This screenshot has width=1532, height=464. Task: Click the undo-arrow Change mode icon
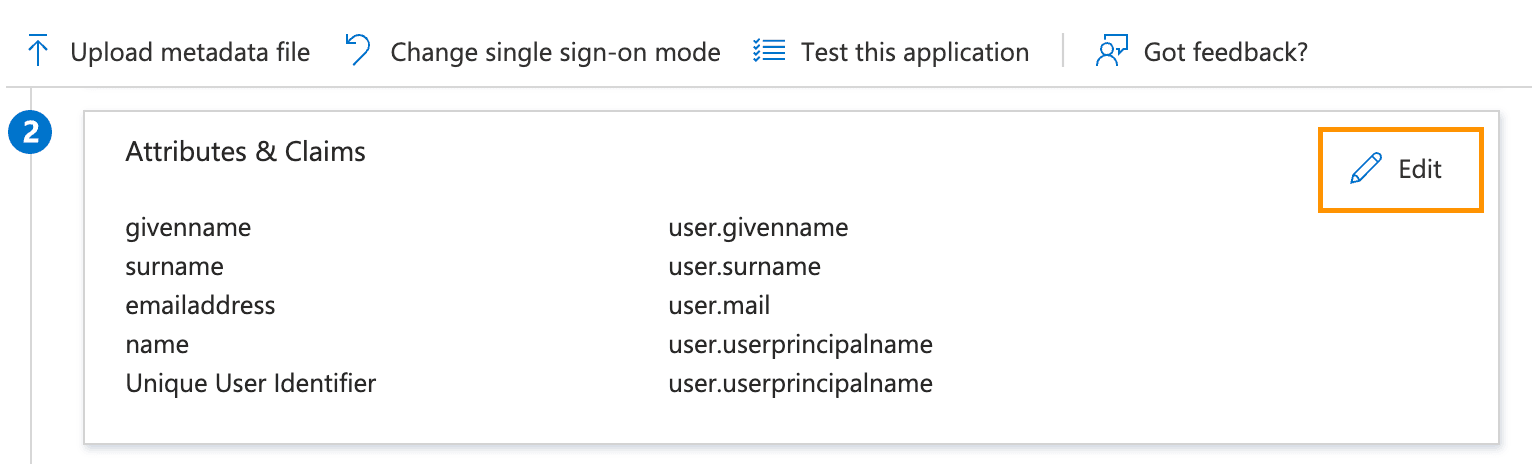tap(358, 50)
